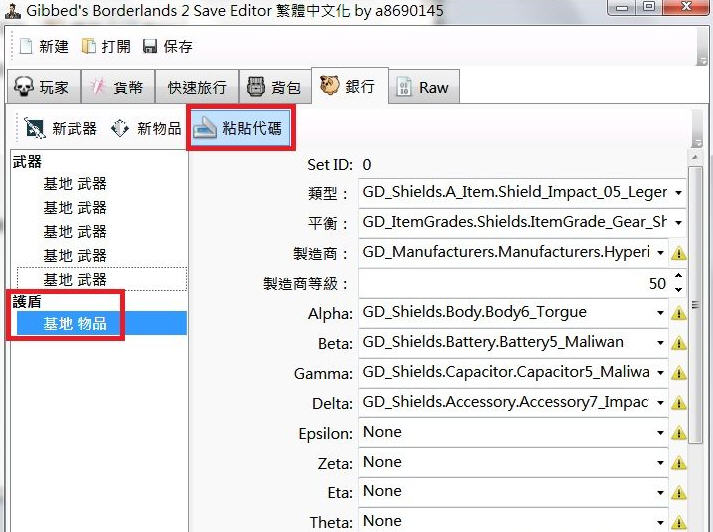Expand the Epsilon None dropdown
Image resolution: width=713 pixels, height=532 pixels.
(660, 433)
